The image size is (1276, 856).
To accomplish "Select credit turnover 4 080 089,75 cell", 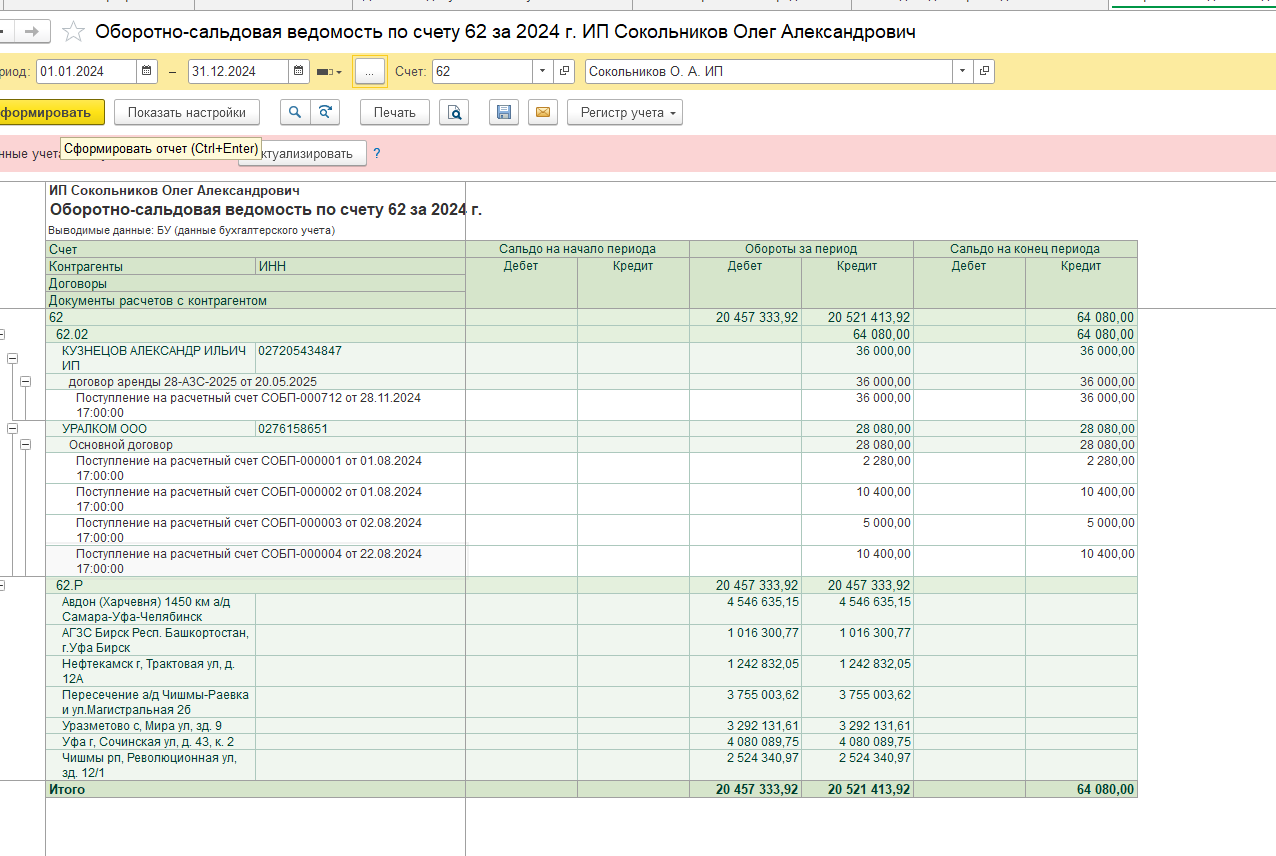I will point(857,742).
